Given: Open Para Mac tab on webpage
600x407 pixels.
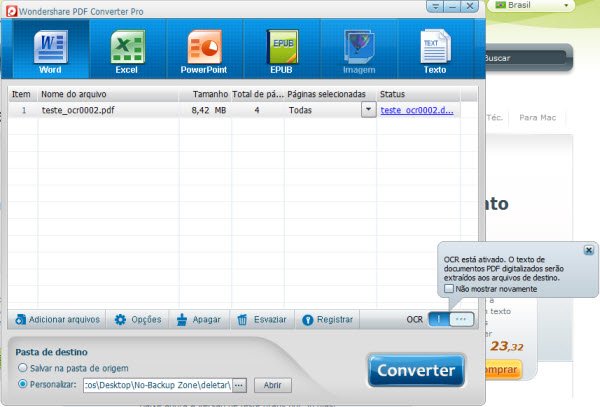Looking at the screenshot, I should (x=537, y=117).
